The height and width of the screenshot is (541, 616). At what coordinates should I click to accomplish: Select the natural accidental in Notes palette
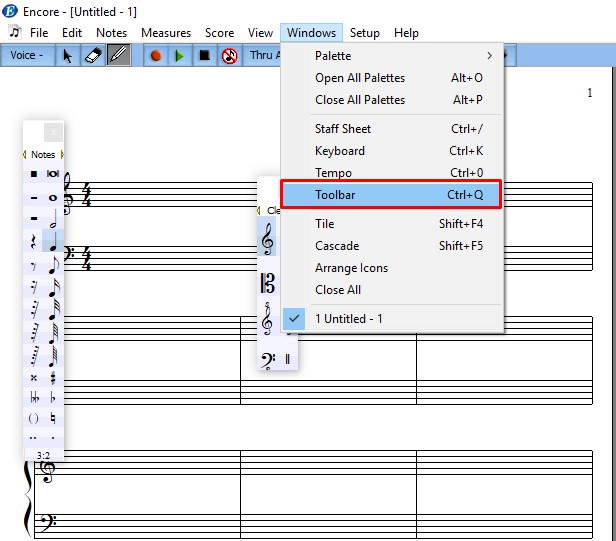pos(53,418)
